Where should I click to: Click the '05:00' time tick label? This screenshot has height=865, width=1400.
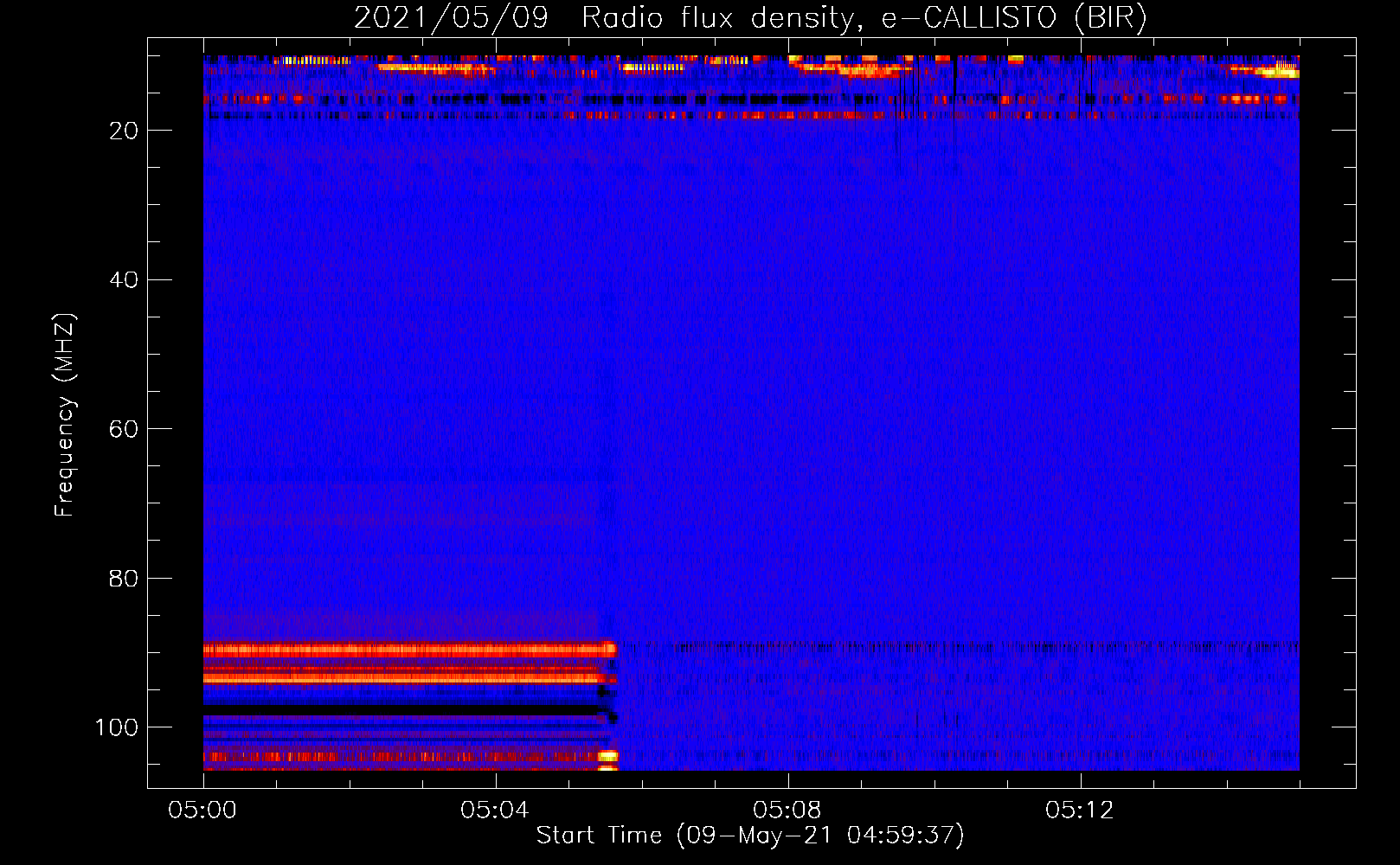click(x=202, y=811)
